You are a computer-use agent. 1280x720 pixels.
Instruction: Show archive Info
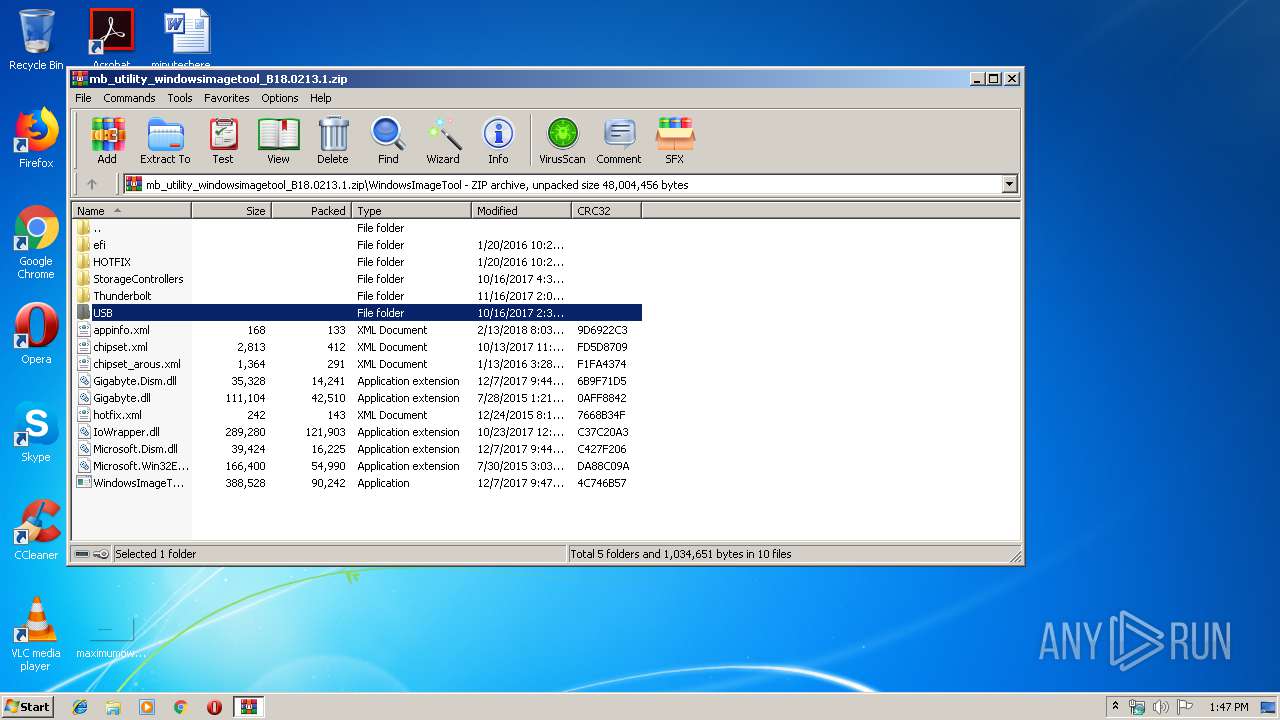498,140
